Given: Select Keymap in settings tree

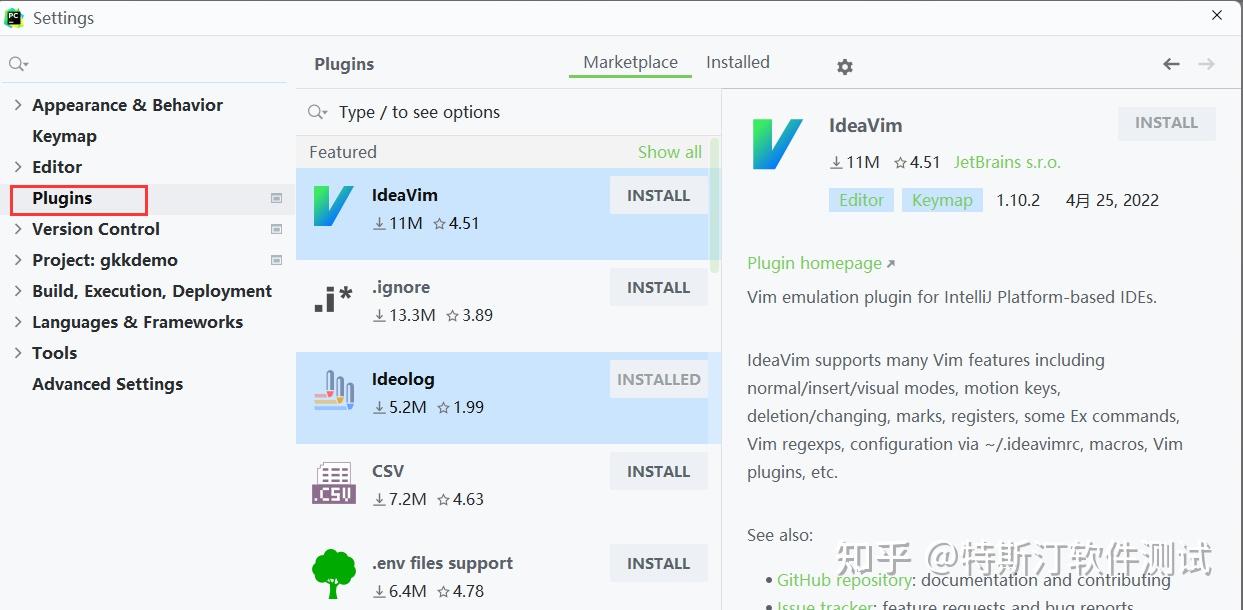Looking at the screenshot, I should 64,136.
